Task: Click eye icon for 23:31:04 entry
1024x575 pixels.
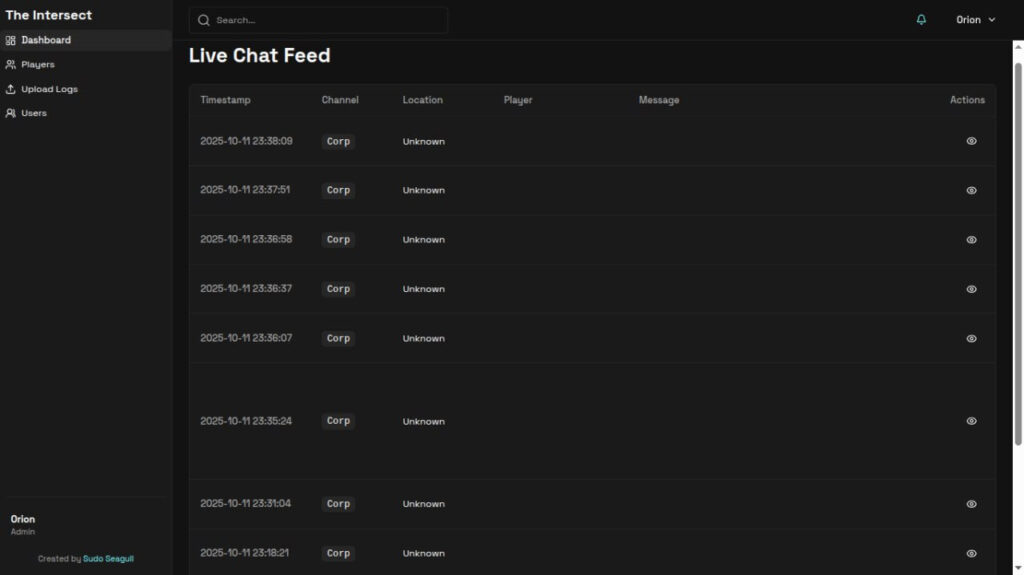Action: coord(971,504)
